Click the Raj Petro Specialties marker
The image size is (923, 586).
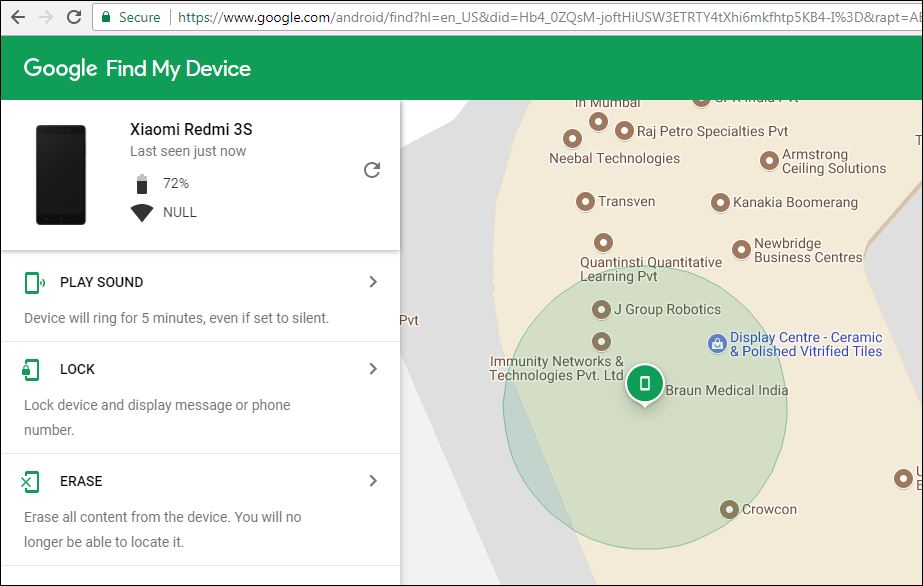pyautogui.click(x=625, y=131)
